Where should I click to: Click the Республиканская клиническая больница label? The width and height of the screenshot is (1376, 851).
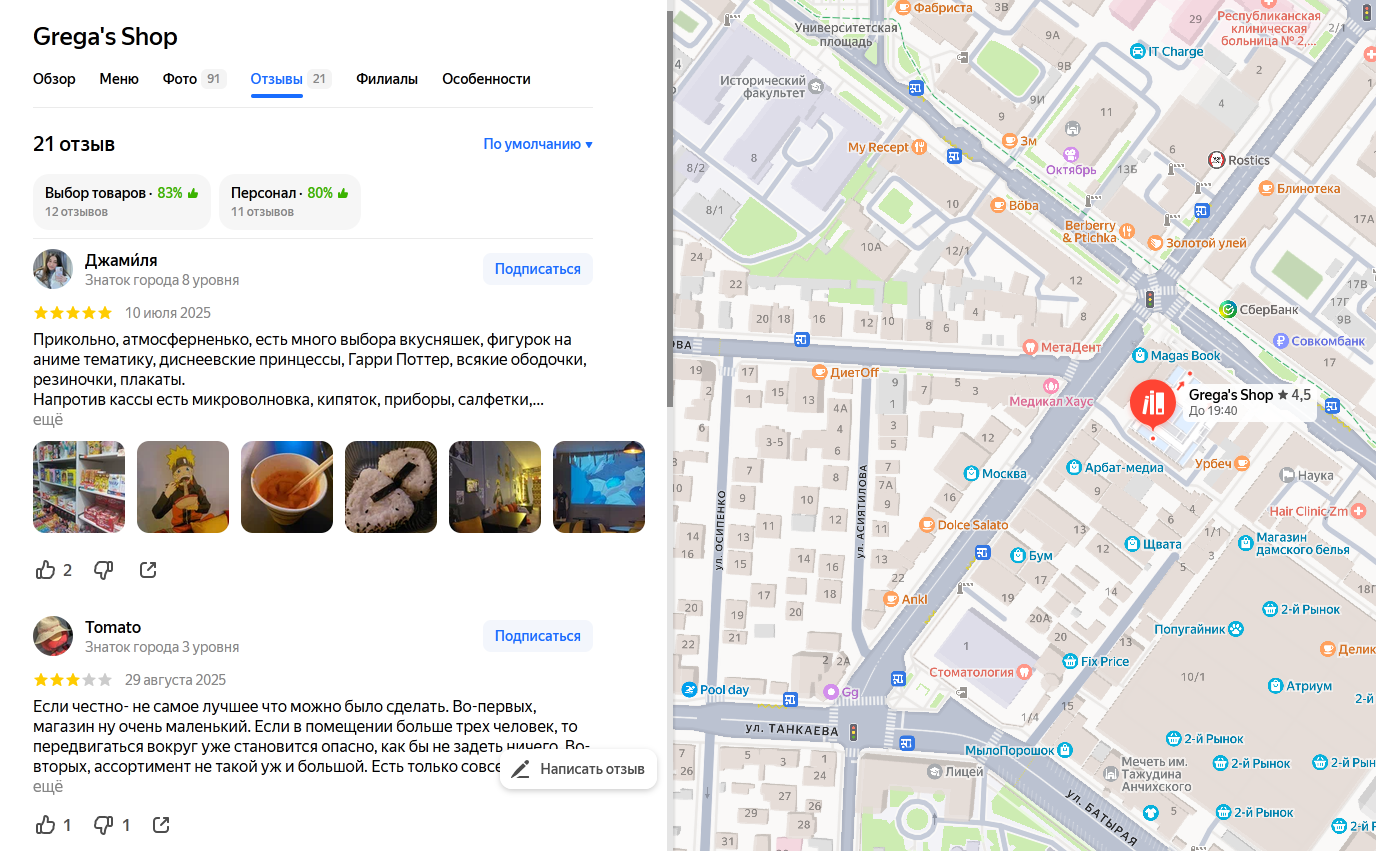[1269, 28]
